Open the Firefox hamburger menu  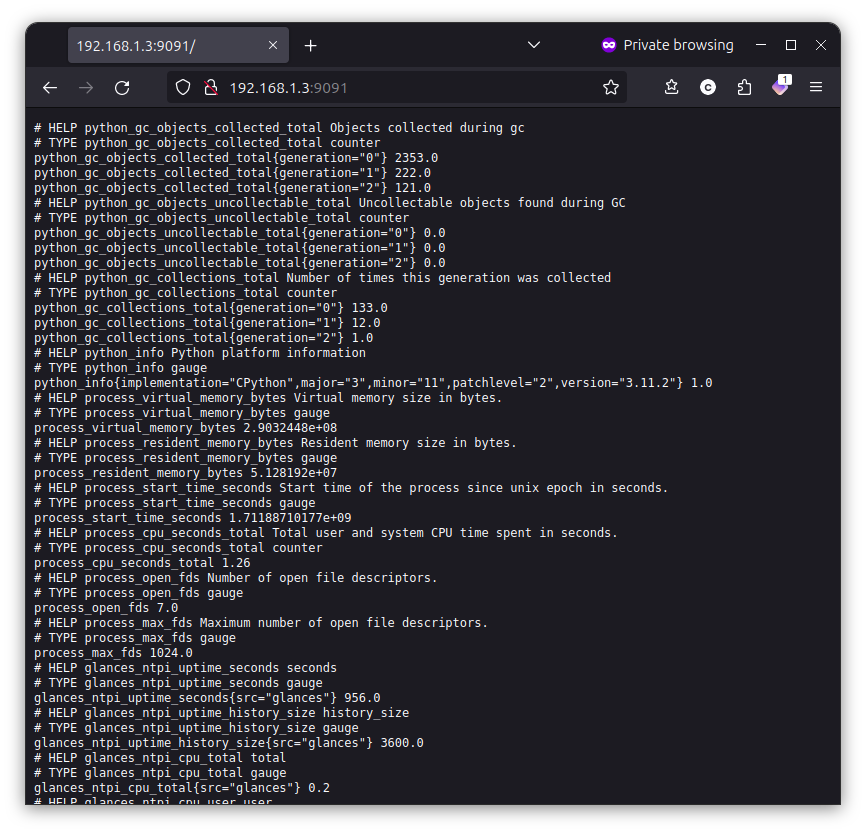[x=816, y=87]
